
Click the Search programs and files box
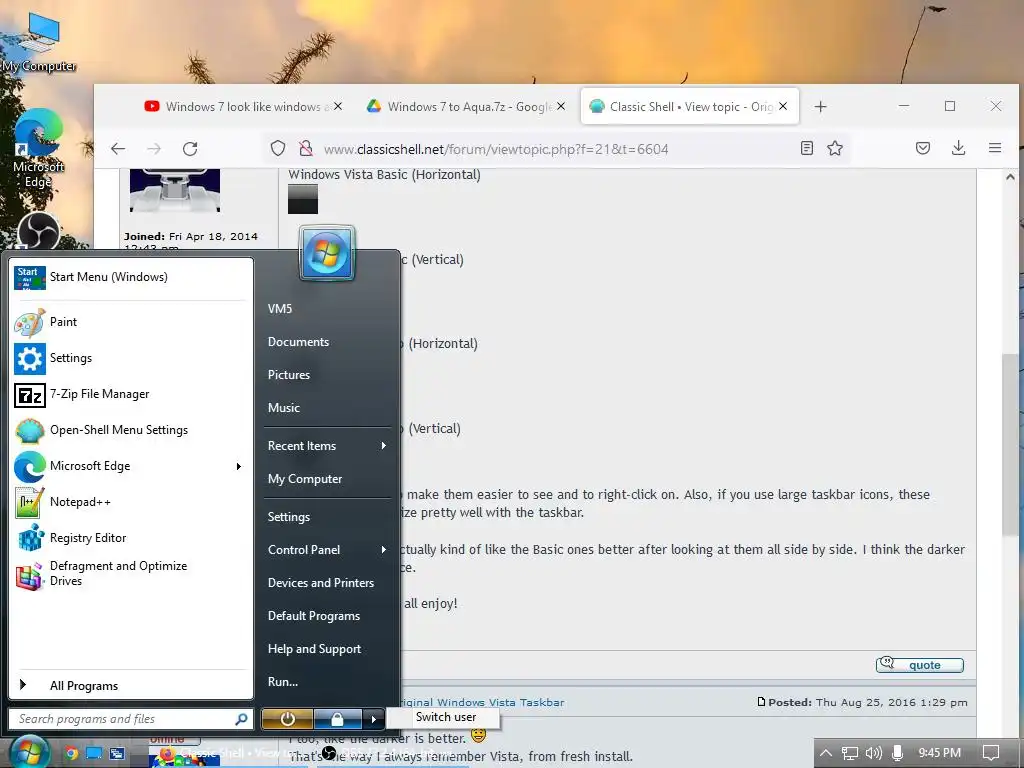(129, 719)
